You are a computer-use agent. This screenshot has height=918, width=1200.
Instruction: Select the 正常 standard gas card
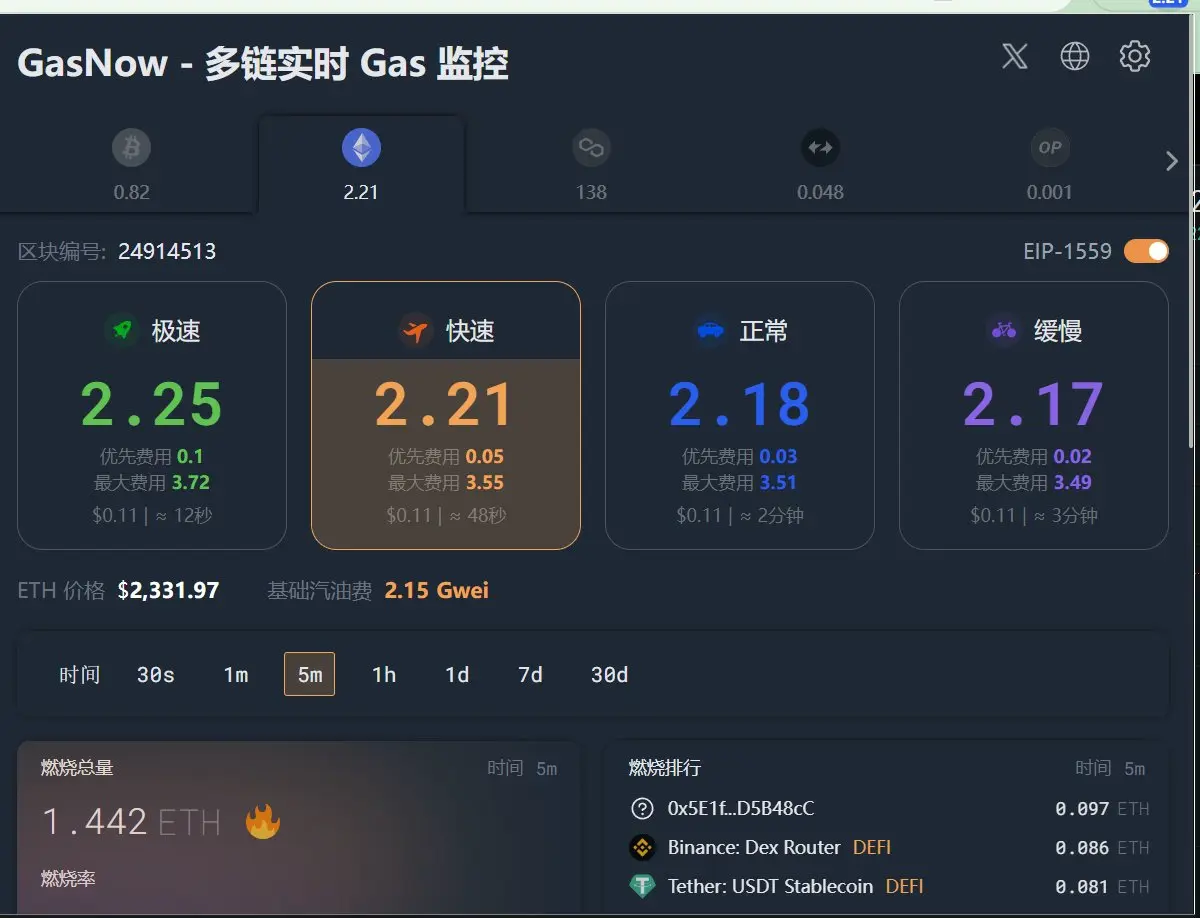pyautogui.click(x=740, y=416)
